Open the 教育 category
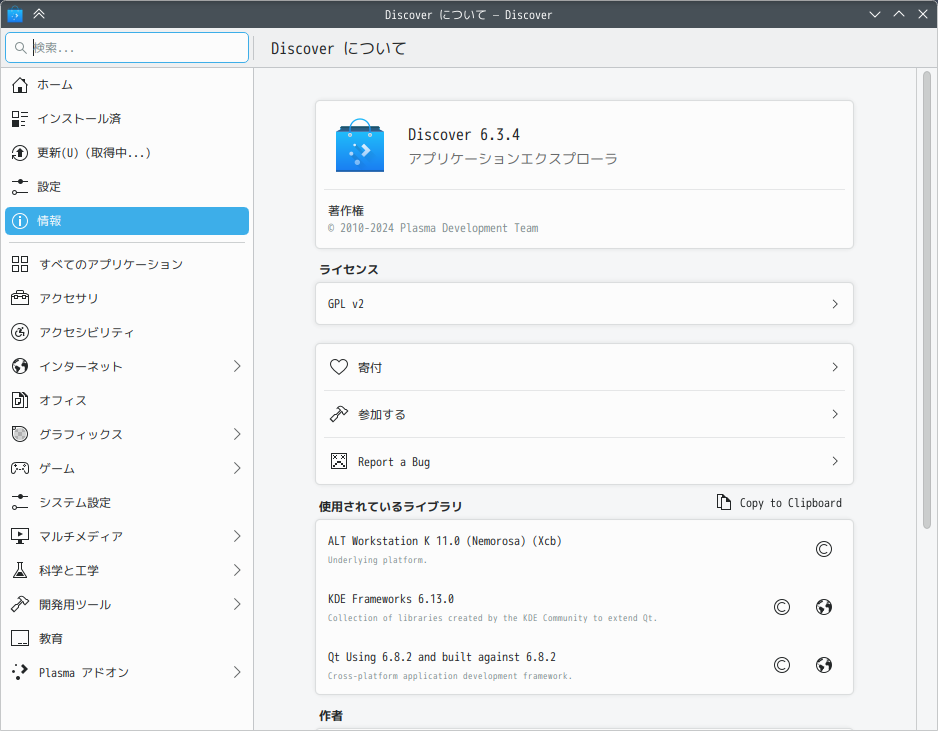 click(127, 638)
